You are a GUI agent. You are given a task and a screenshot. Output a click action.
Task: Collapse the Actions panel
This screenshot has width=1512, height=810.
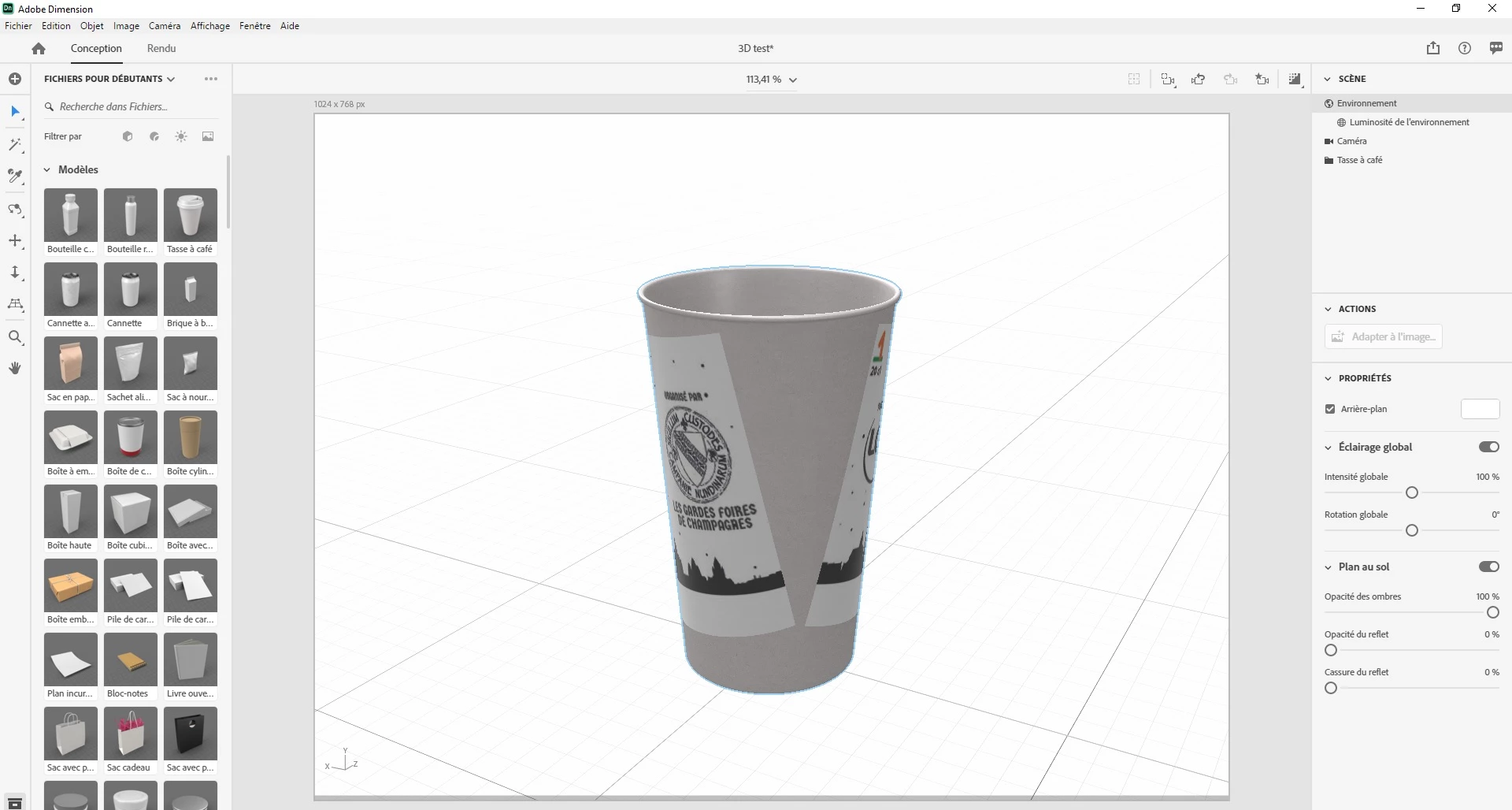1328,309
